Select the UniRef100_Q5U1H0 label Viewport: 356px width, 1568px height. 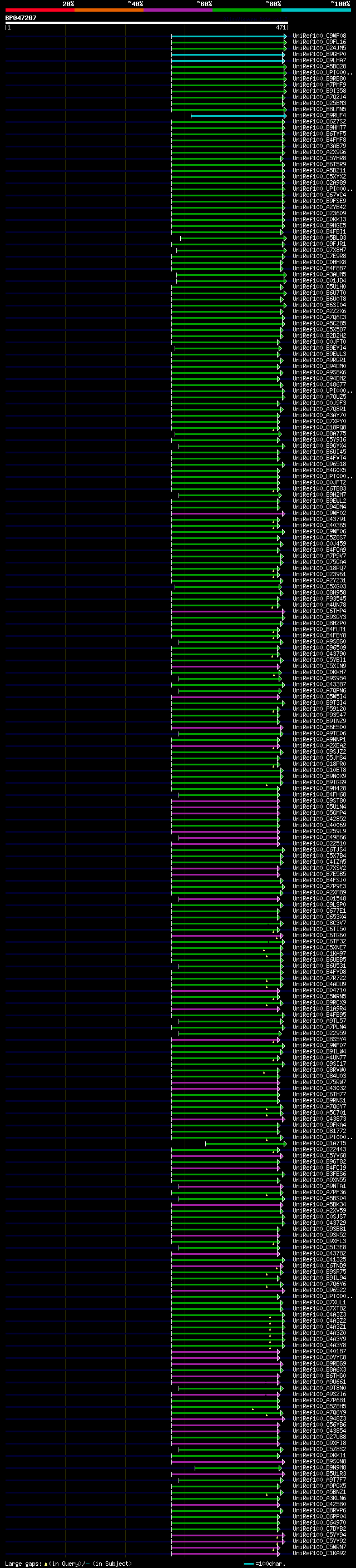pos(319,286)
